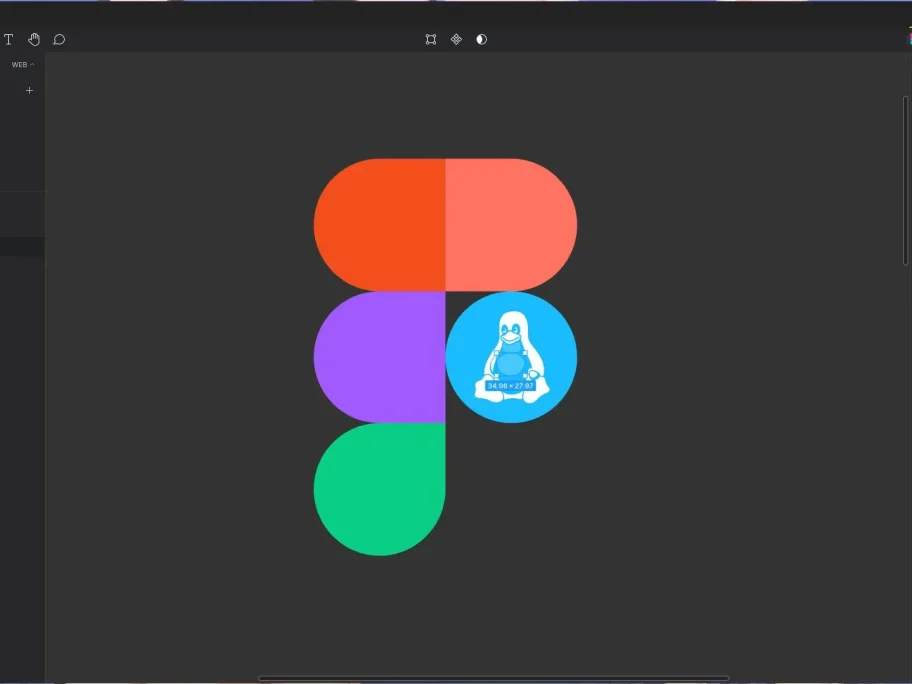Select the green bottom-left shape
Screen dimensions: 912x684
[380, 489]
